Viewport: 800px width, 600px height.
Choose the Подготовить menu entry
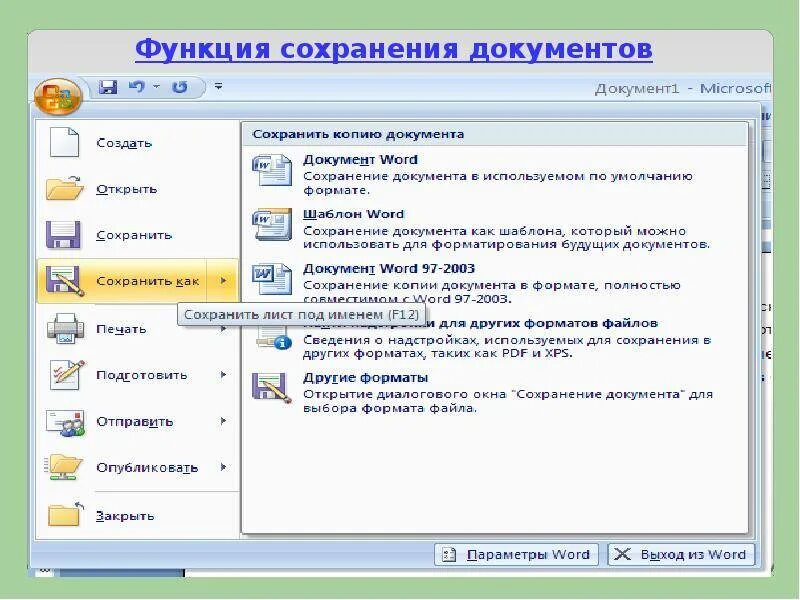(x=138, y=375)
